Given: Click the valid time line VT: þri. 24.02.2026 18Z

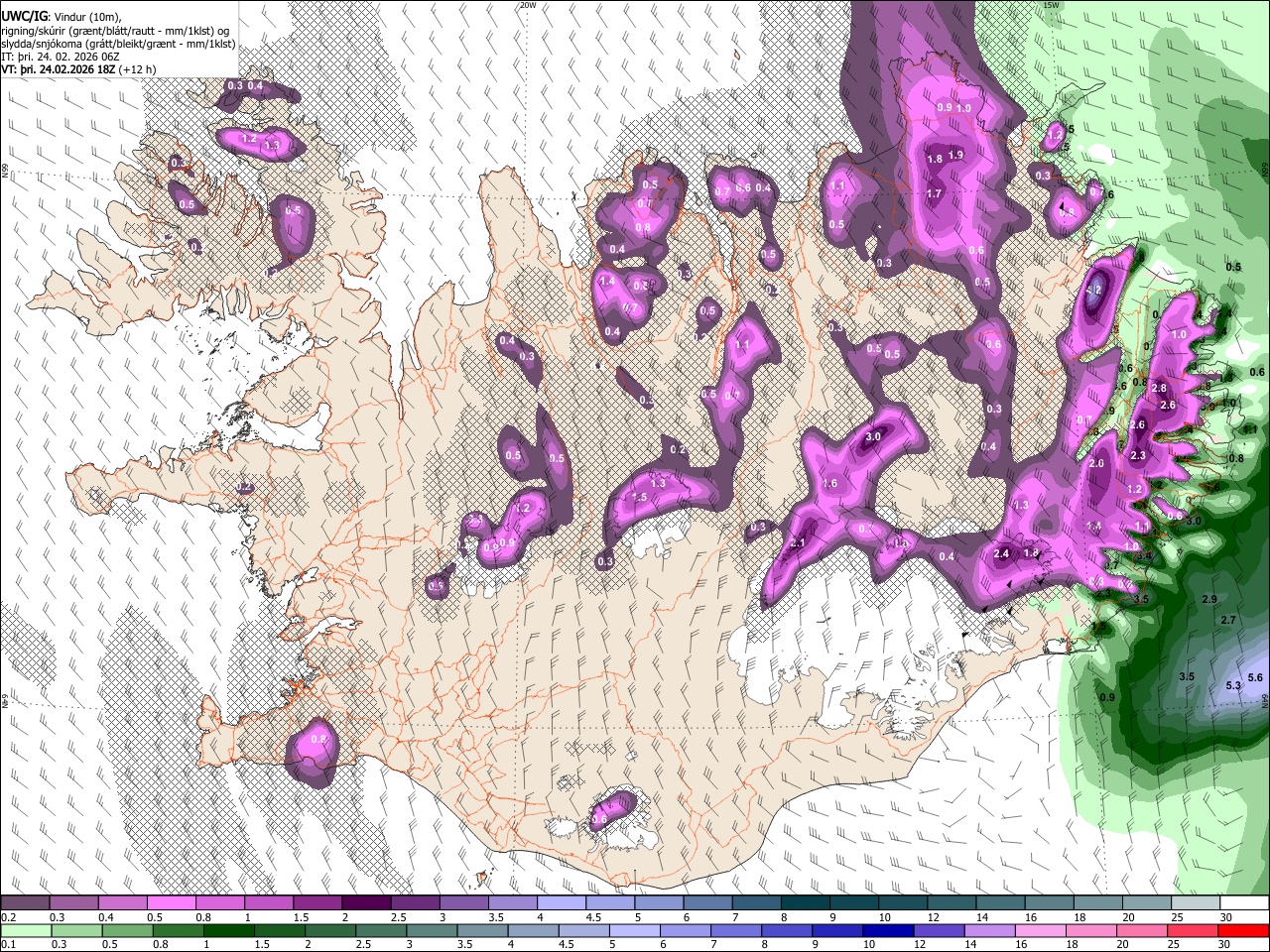Looking at the screenshot, I should click(x=59, y=69).
